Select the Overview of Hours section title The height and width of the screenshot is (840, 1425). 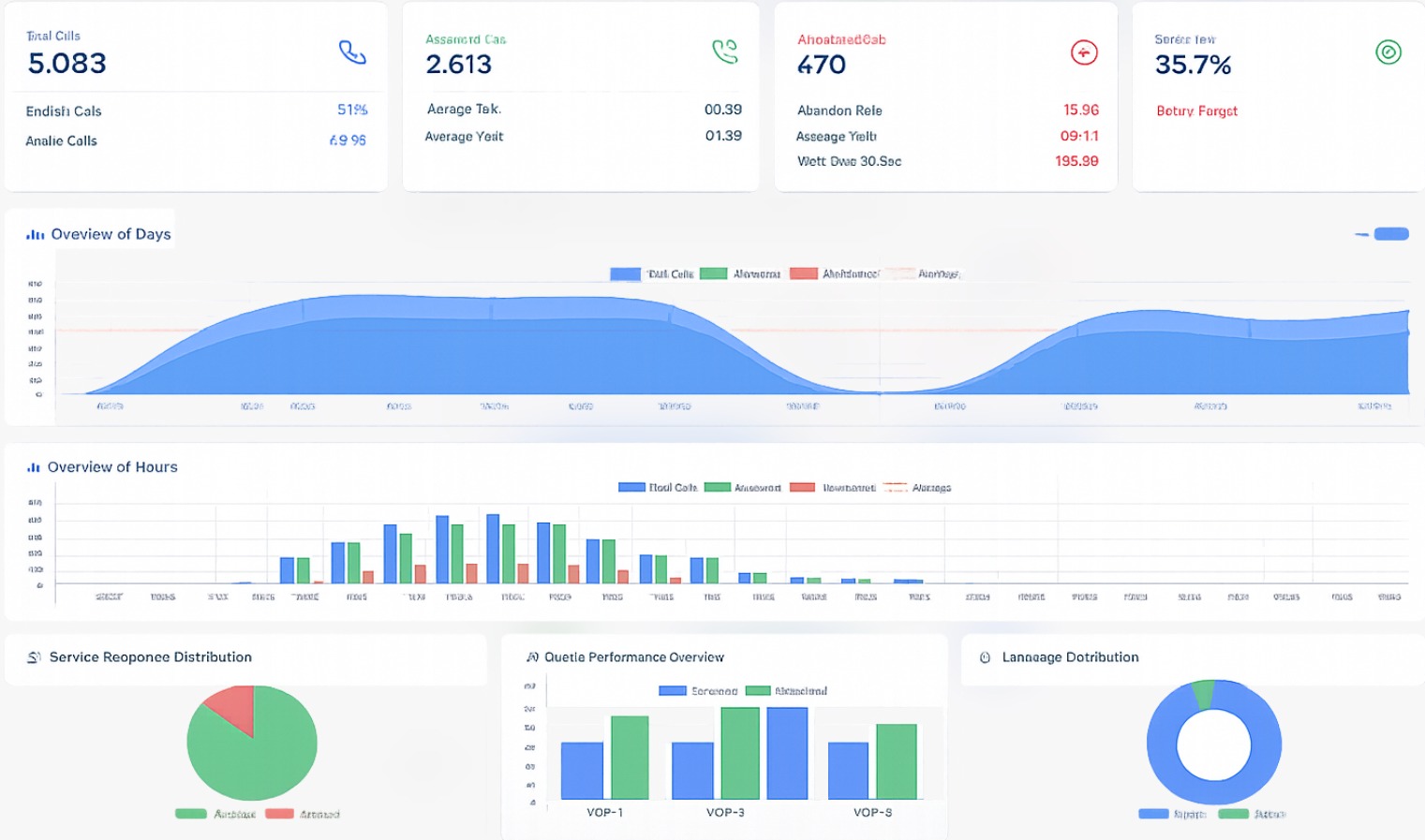[112, 467]
